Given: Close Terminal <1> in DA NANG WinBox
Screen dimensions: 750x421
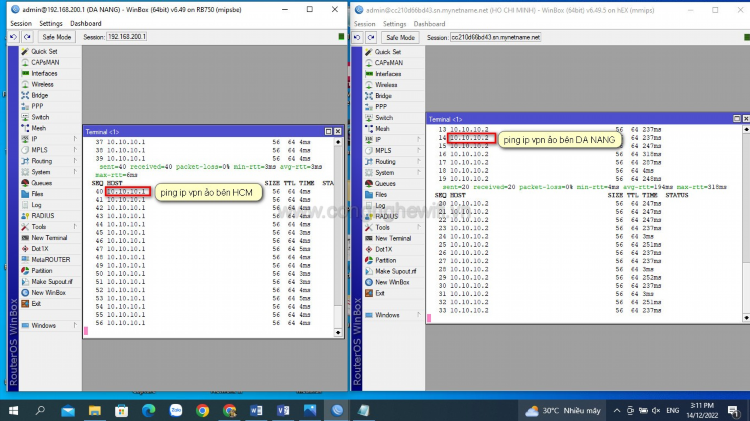Looking at the screenshot, I should coord(338,131).
